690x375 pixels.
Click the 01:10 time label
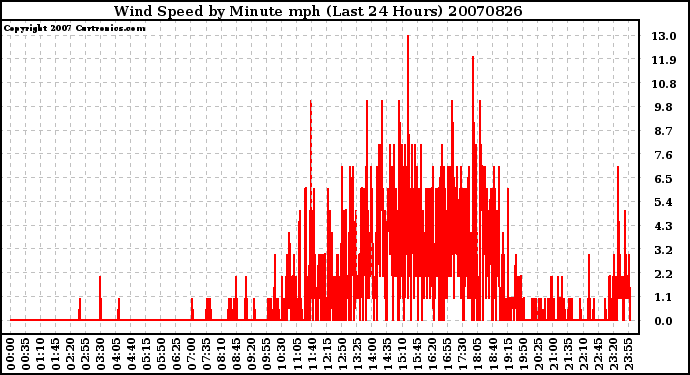40,355
